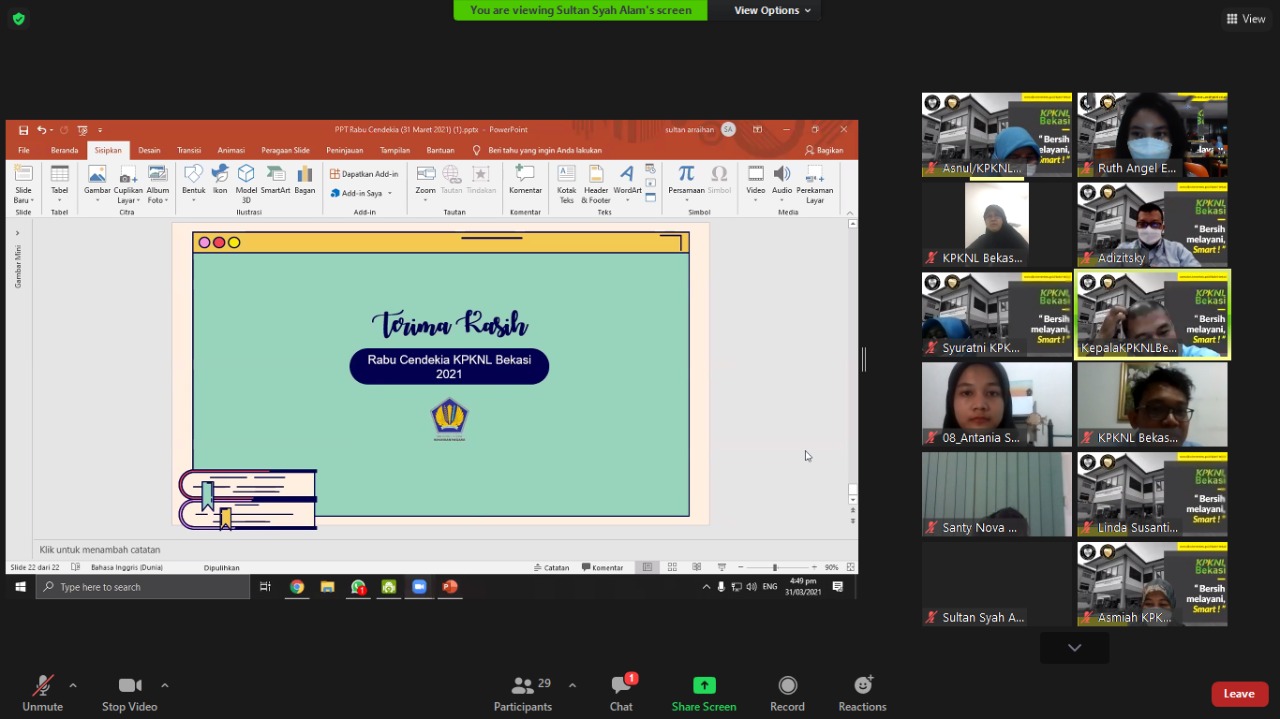Click the green Share Screen icon
Image resolution: width=1280 pixels, height=719 pixels.
point(704,686)
